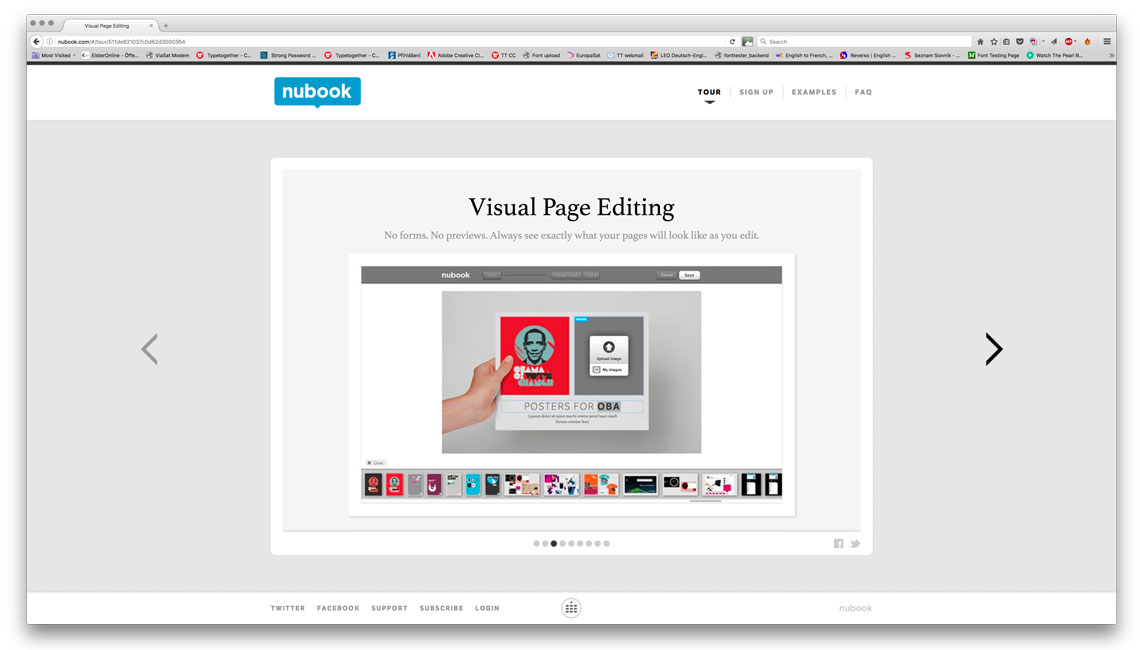
Task: Open the Přihlášení bookmark
Action: [404, 55]
